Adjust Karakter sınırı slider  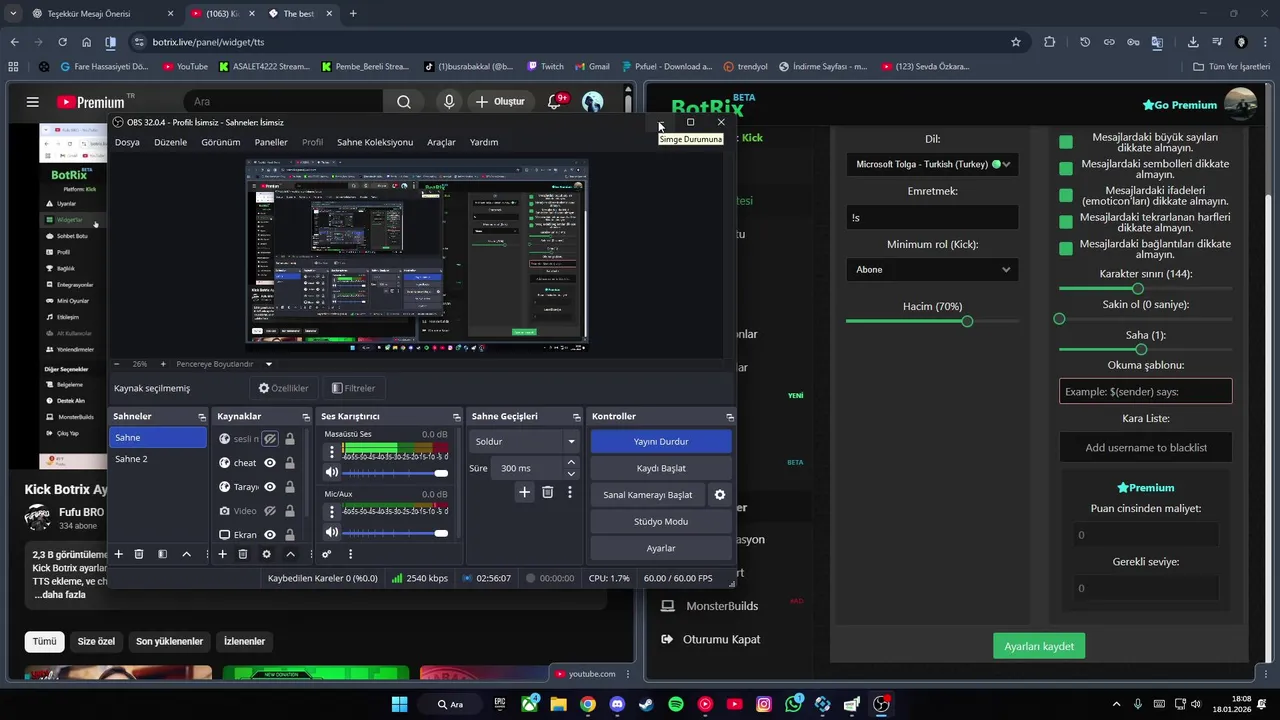click(1146, 289)
